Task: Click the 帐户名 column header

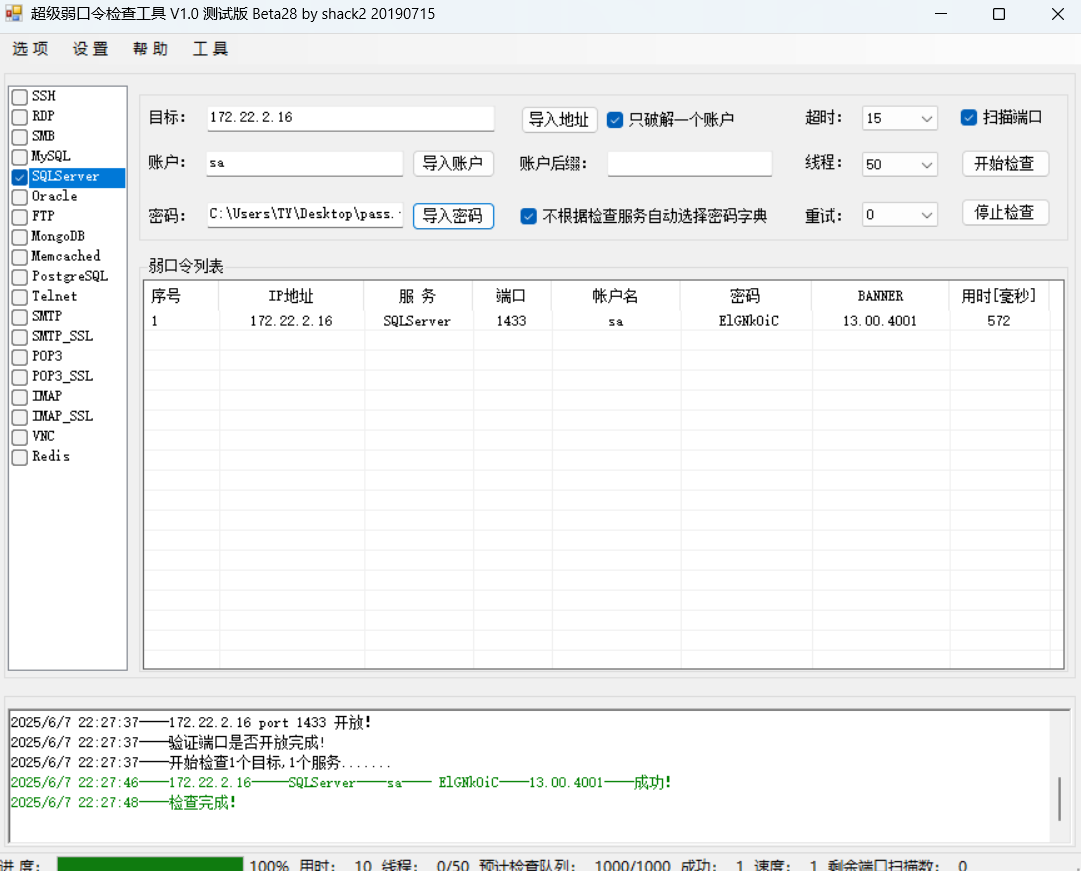Action: pyautogui.click(x=616, y=297)
